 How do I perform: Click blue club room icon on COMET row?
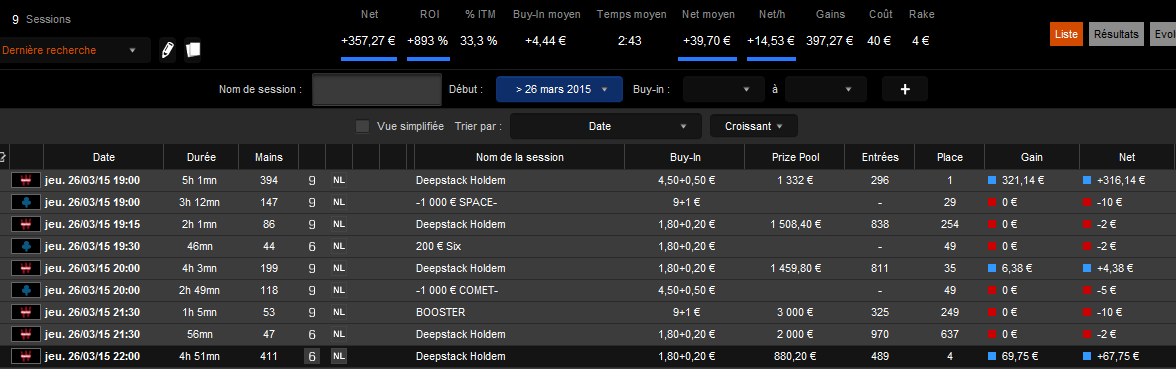click(25, 290)
